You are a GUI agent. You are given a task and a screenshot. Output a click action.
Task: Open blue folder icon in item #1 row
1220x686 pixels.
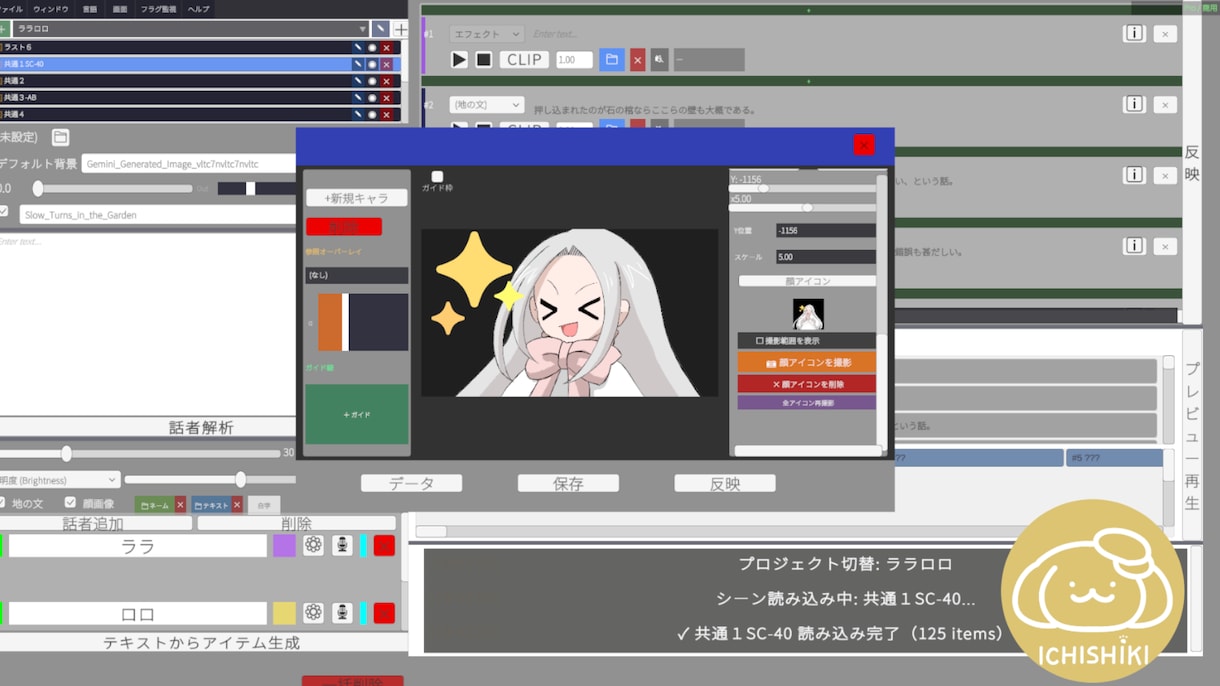[612, 60]
